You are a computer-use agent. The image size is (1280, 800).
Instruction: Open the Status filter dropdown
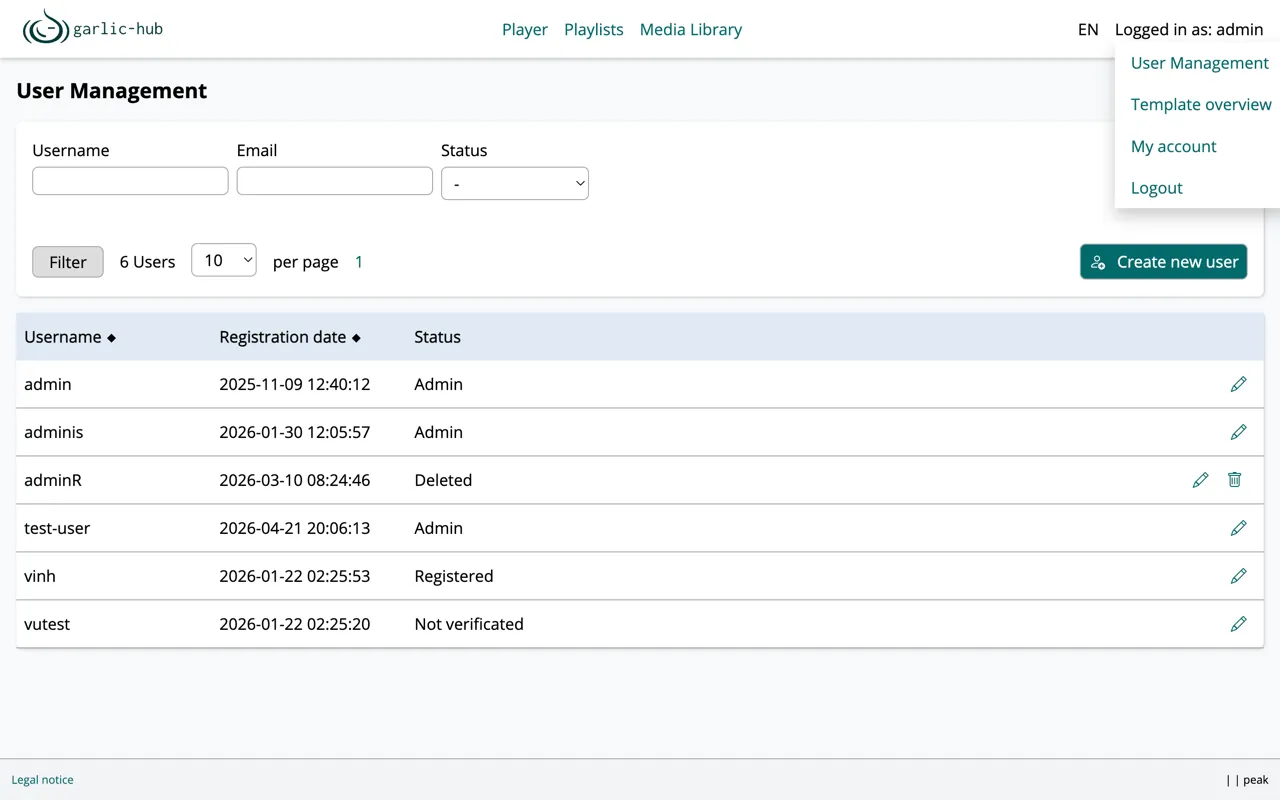tap(514, 183)
